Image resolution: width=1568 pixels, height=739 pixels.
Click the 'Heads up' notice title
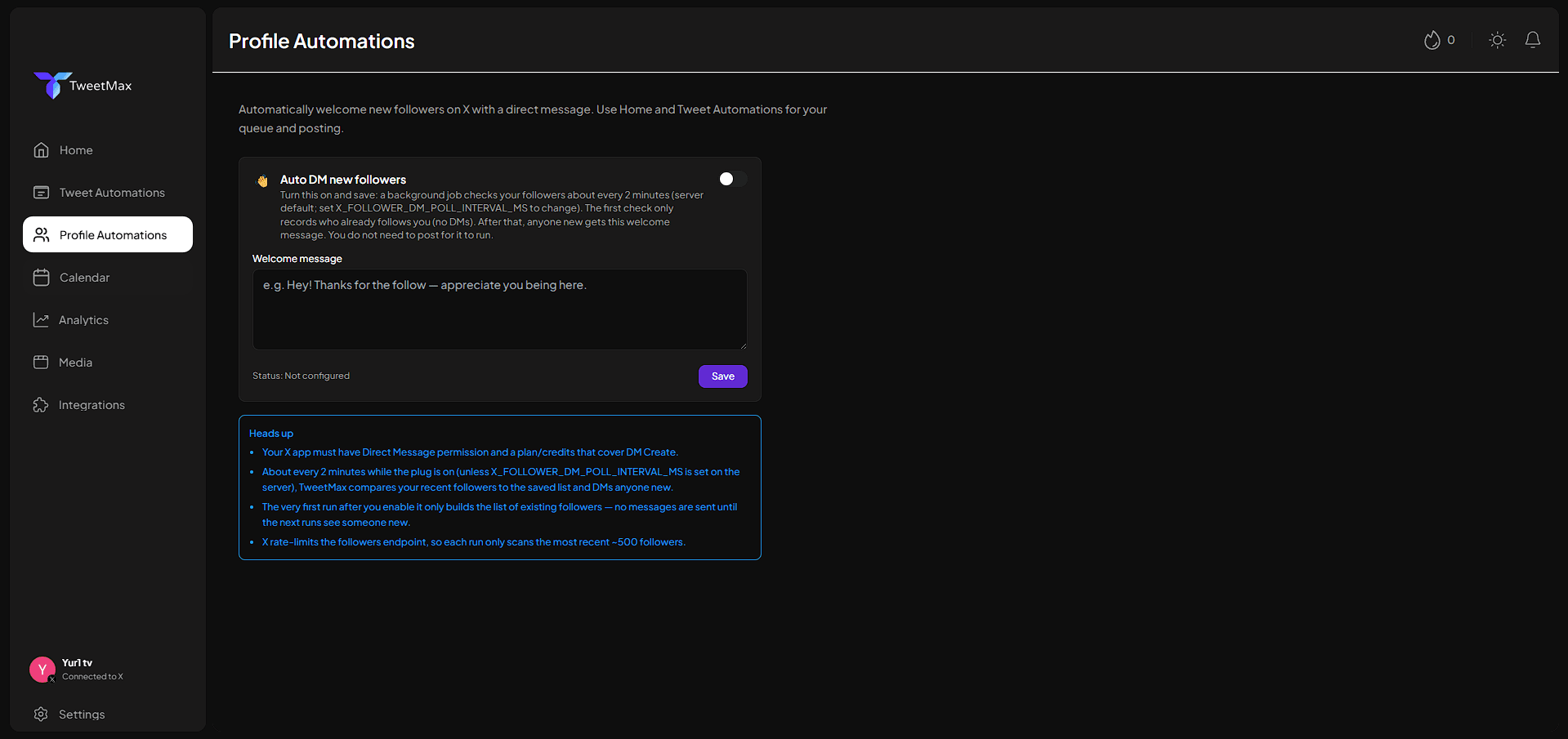coord(271,434)
